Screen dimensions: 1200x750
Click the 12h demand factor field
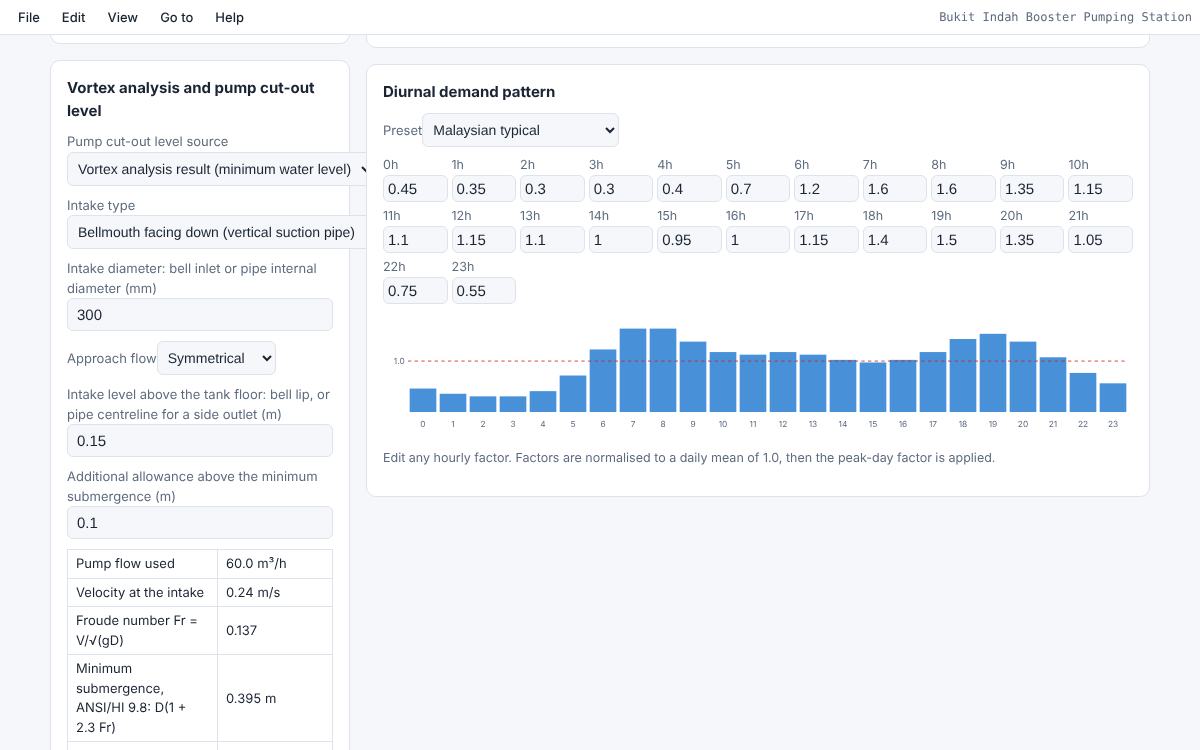click(x=484, y=239)
